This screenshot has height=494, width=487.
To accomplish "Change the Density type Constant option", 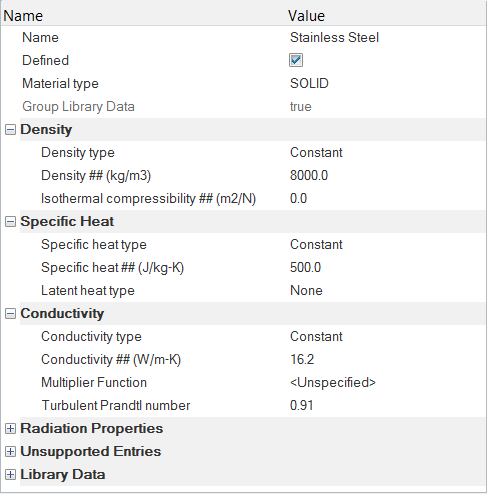I will [x=386, y=153].
